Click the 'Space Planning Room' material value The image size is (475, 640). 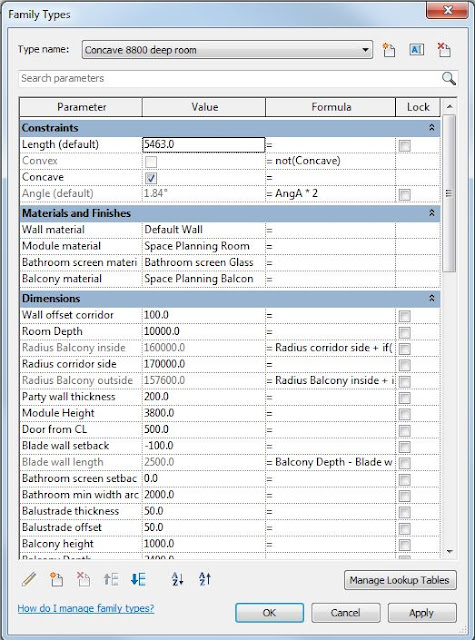coord(204,246)
